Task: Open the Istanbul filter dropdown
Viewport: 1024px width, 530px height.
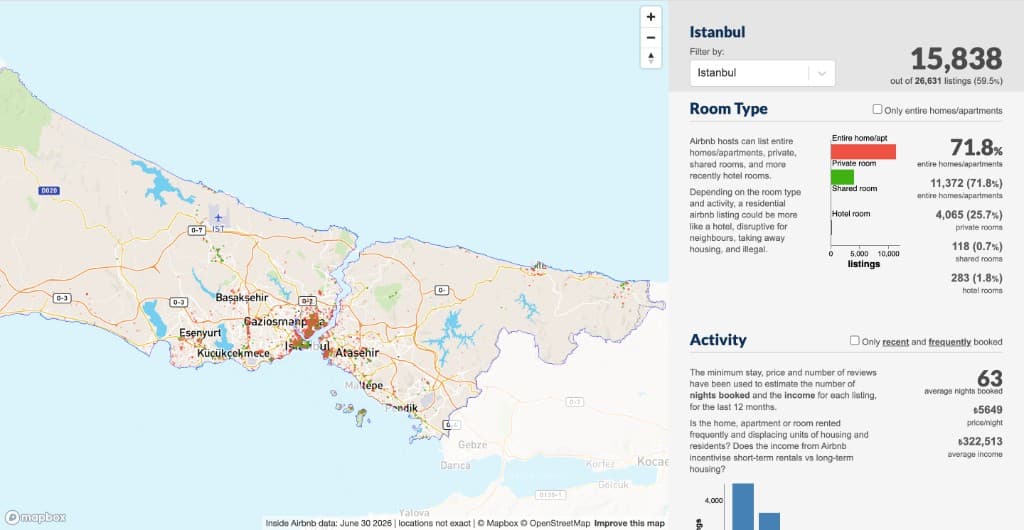Action: pyautogui.click(x=762, y=73)
